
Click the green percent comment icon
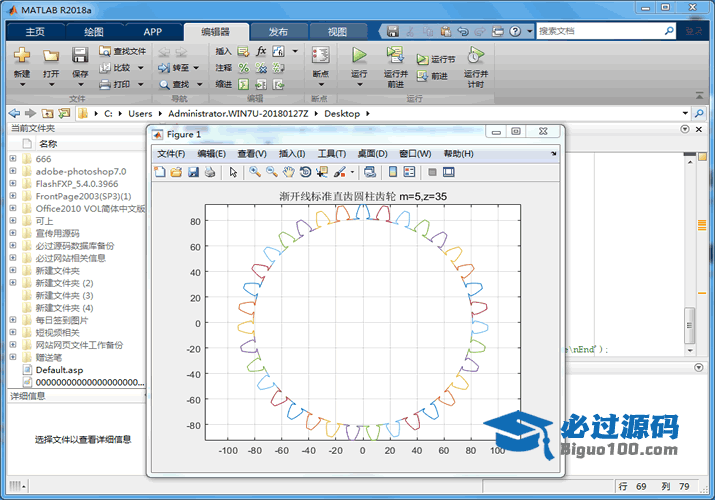(x=244, y=68)
